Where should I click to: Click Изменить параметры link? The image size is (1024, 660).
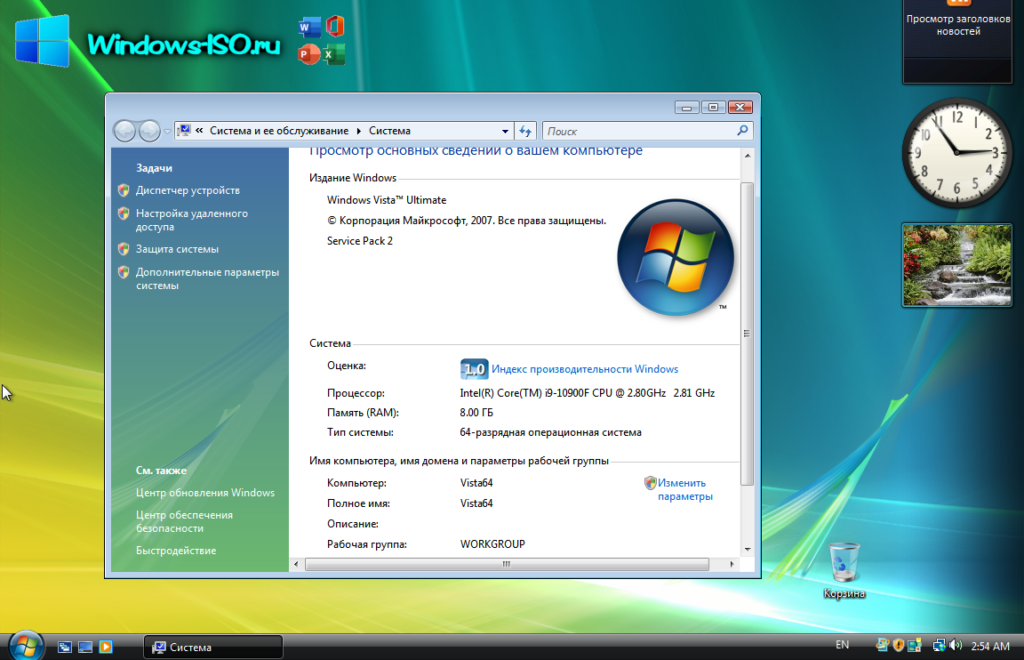pyautogui.click(x=684, y=490)
